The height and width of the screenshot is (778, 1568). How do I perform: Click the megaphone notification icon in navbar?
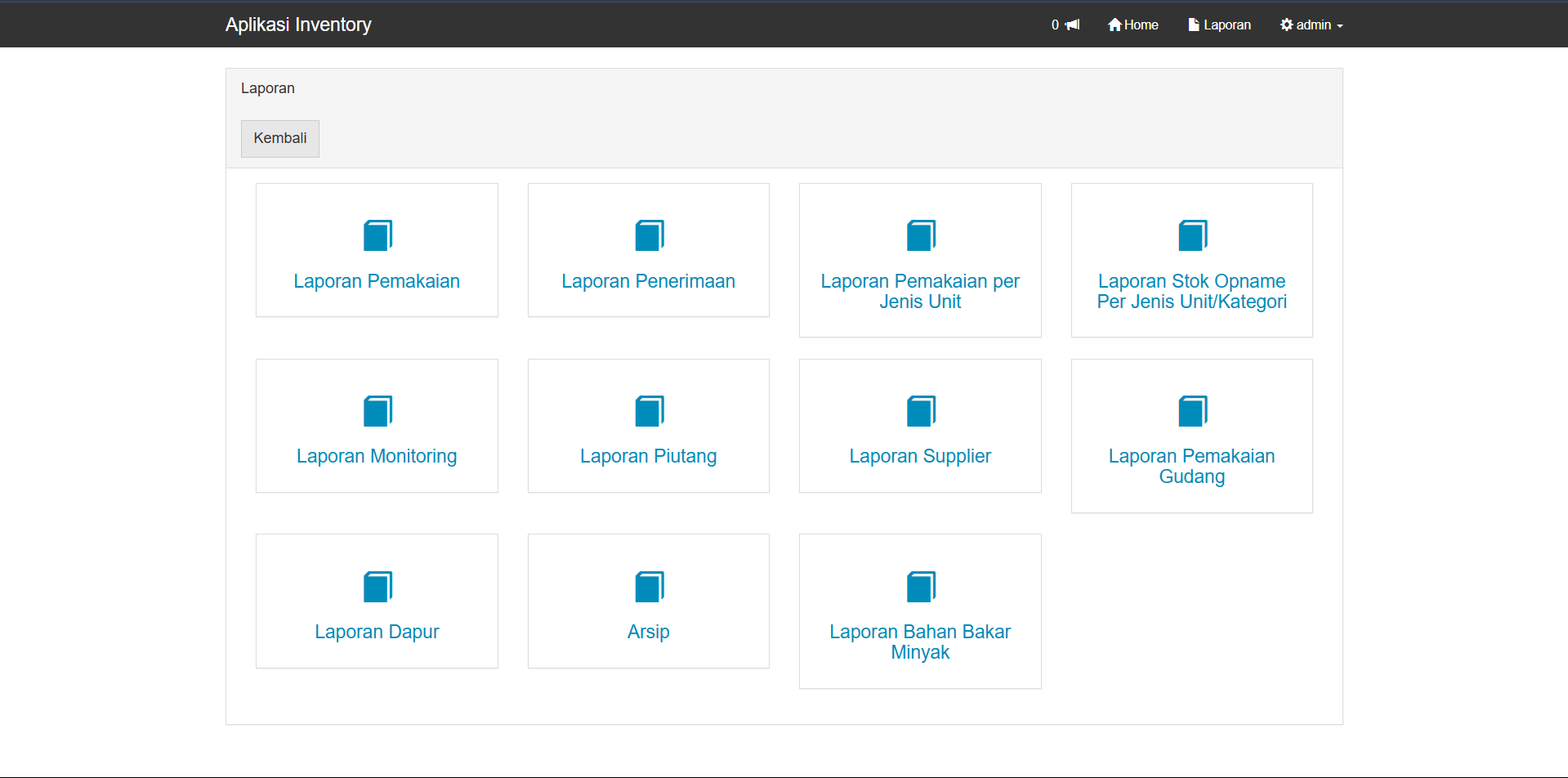(1072, 25)
